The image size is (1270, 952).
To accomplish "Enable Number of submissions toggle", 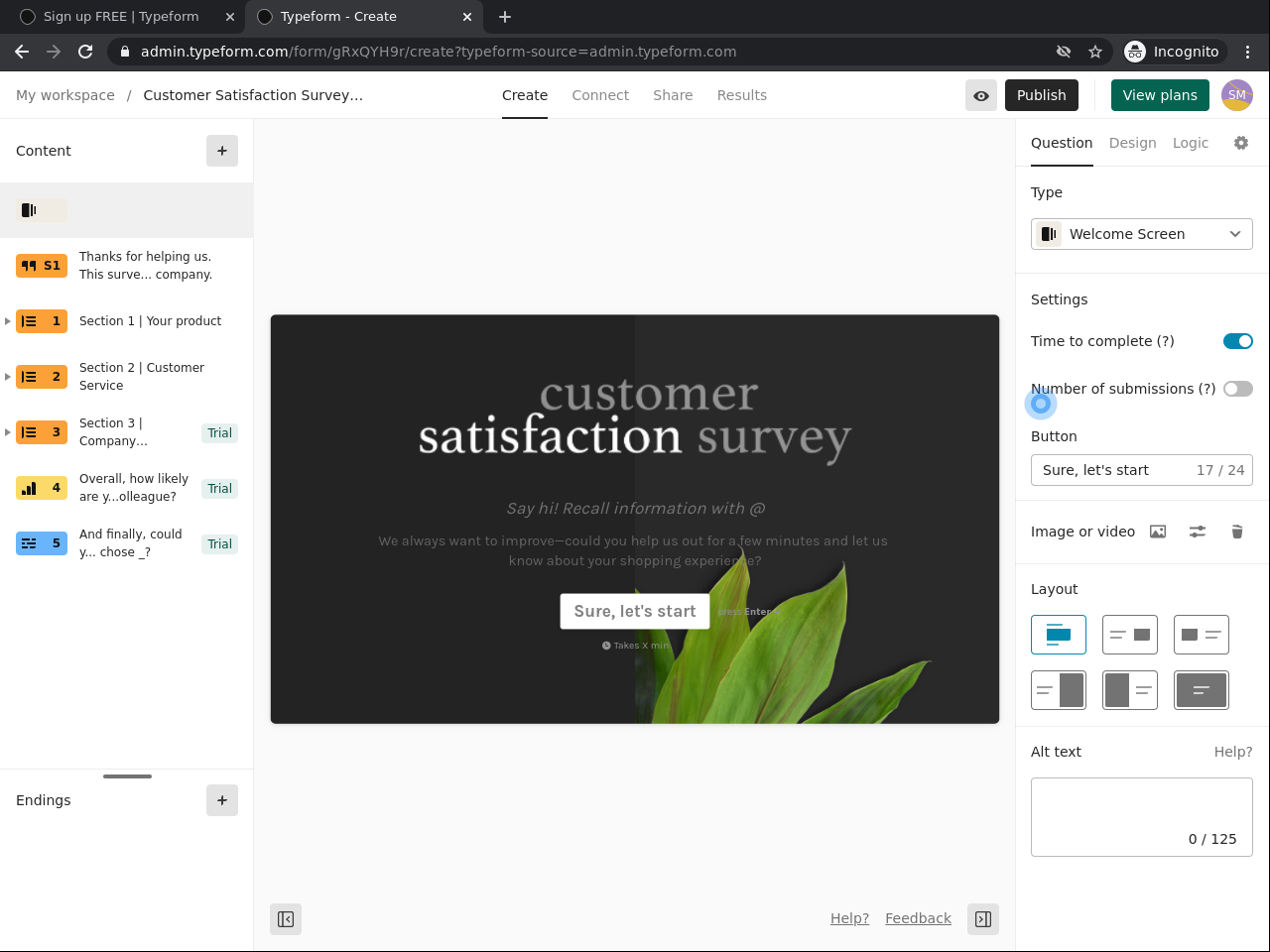I will pos(1238,389).
